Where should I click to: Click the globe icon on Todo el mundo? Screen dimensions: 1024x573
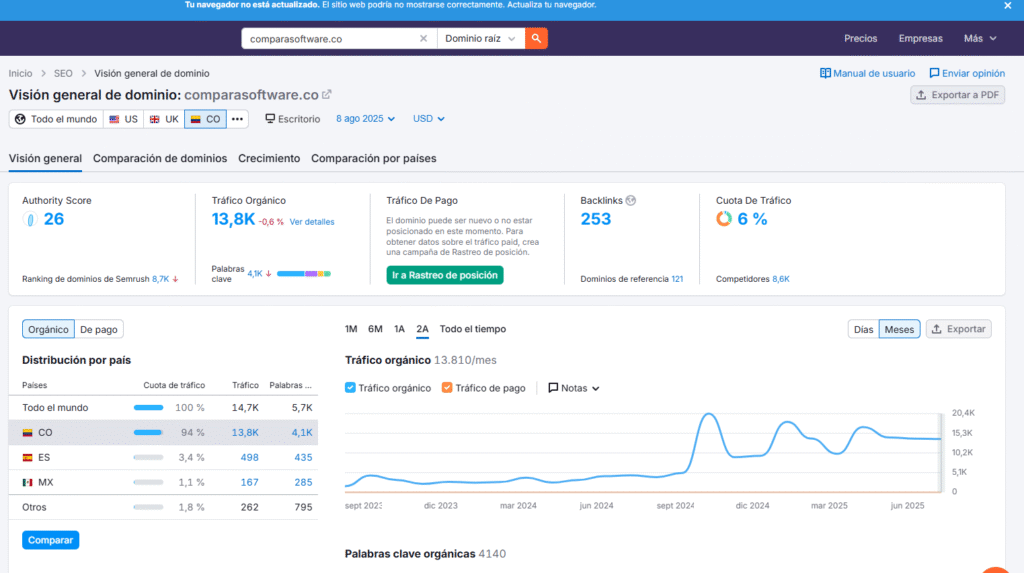tap(20, 119)
